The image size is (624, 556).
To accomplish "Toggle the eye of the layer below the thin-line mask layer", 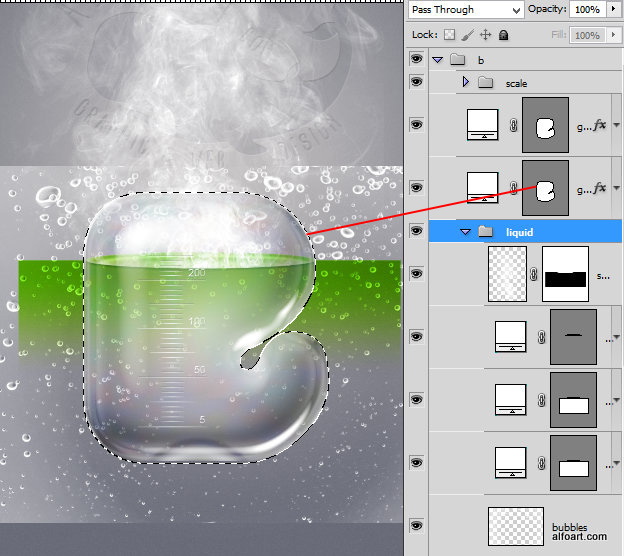I will [416, 400].
